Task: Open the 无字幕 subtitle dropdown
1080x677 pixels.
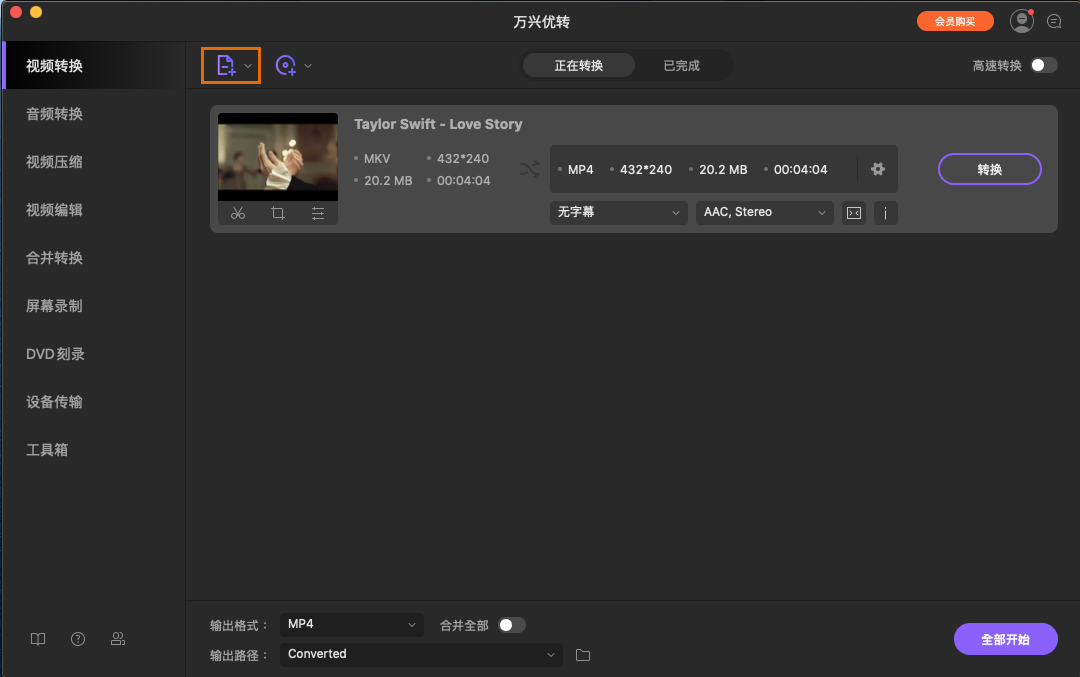Action: [617, 212]
